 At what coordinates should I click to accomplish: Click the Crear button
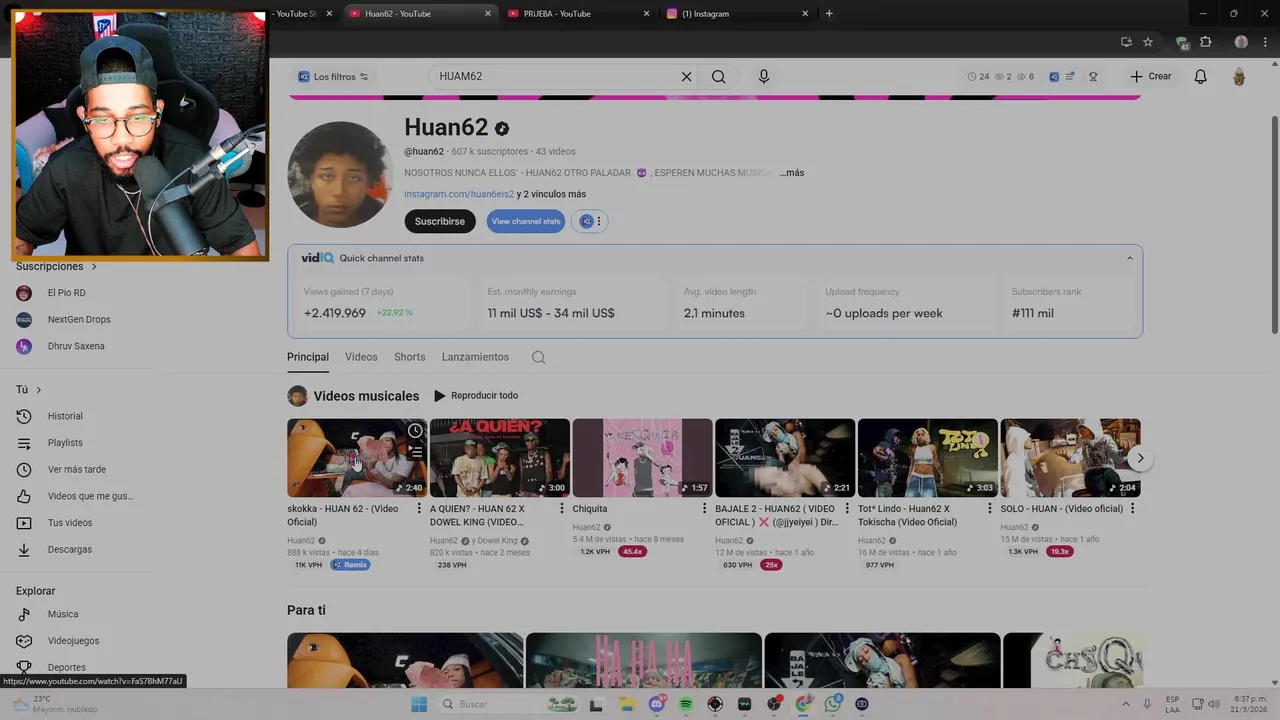pyautogui.click(x=1151, y=76)
